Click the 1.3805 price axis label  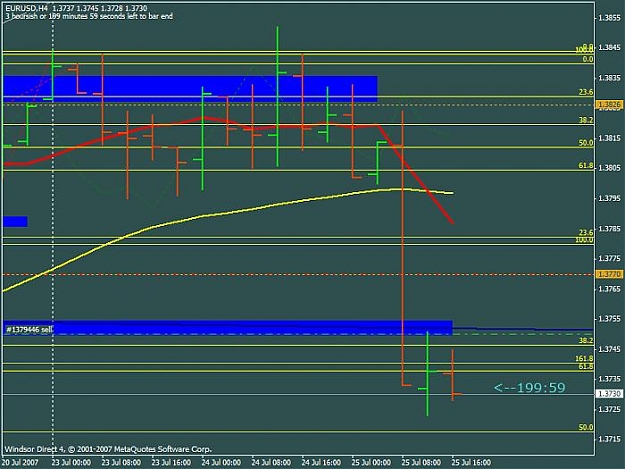point(610,168)
